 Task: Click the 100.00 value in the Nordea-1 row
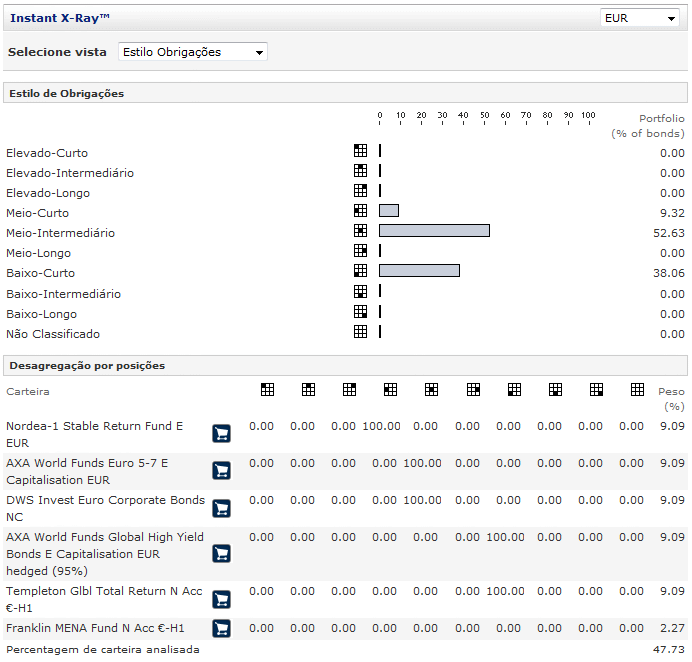(381, 426)
